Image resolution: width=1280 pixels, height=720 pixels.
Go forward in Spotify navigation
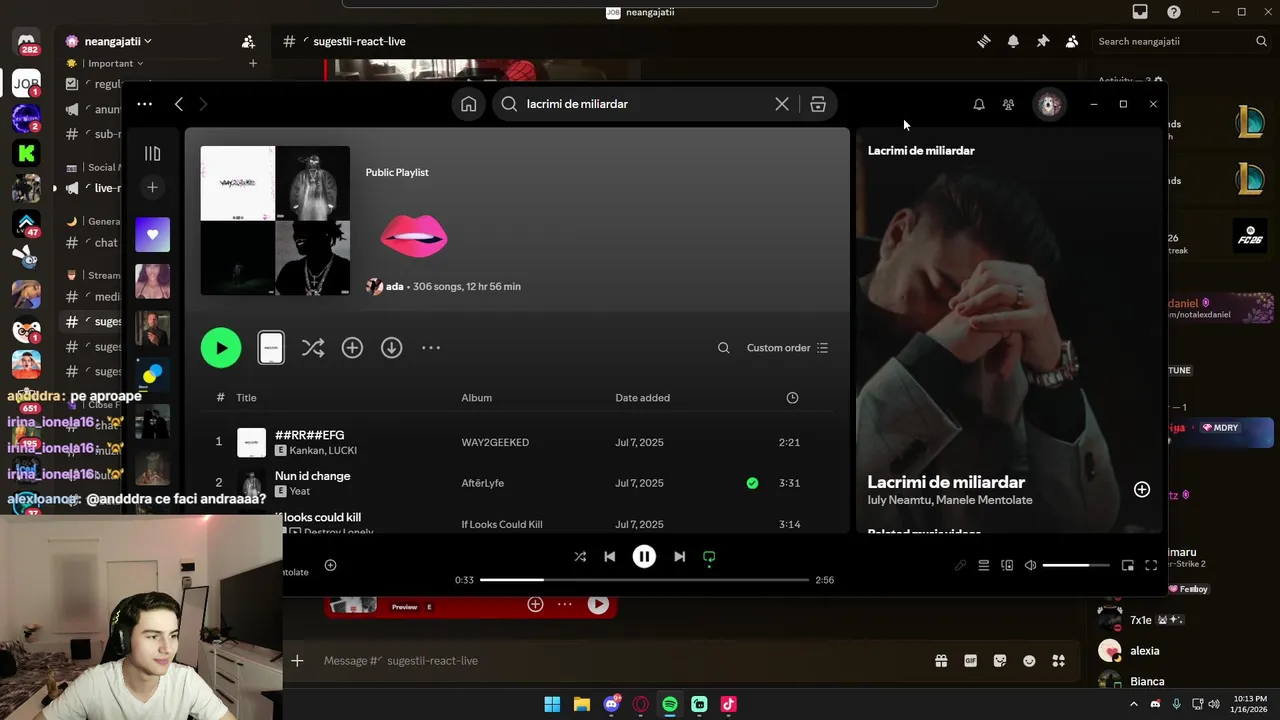tap(203, 104)
